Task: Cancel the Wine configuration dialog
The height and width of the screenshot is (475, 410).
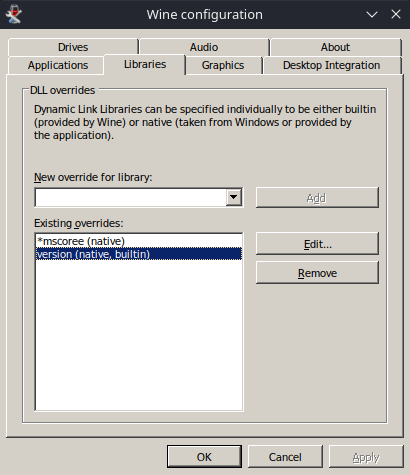Action: point(285,457)
